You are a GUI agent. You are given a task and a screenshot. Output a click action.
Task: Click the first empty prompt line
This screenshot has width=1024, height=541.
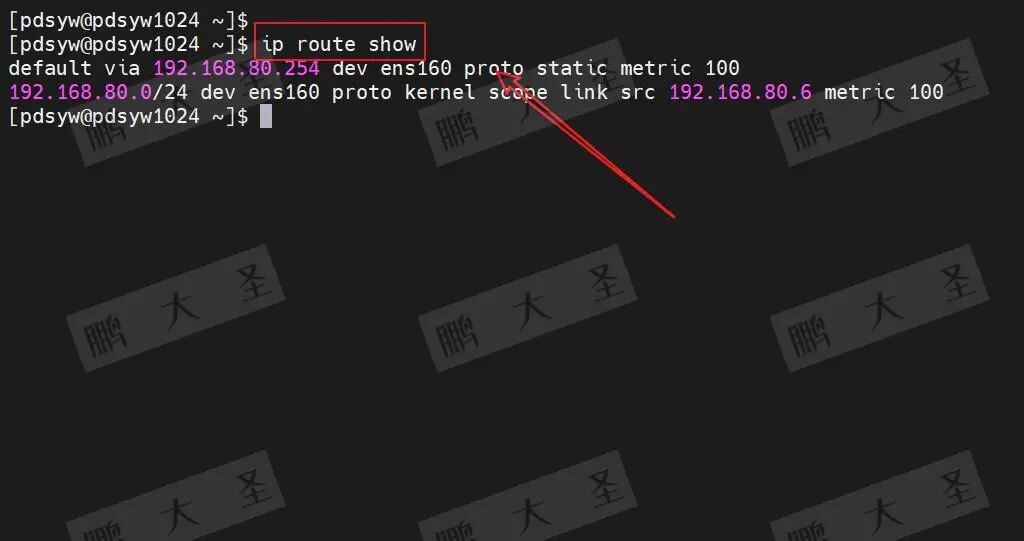click(x=128, y=20)
